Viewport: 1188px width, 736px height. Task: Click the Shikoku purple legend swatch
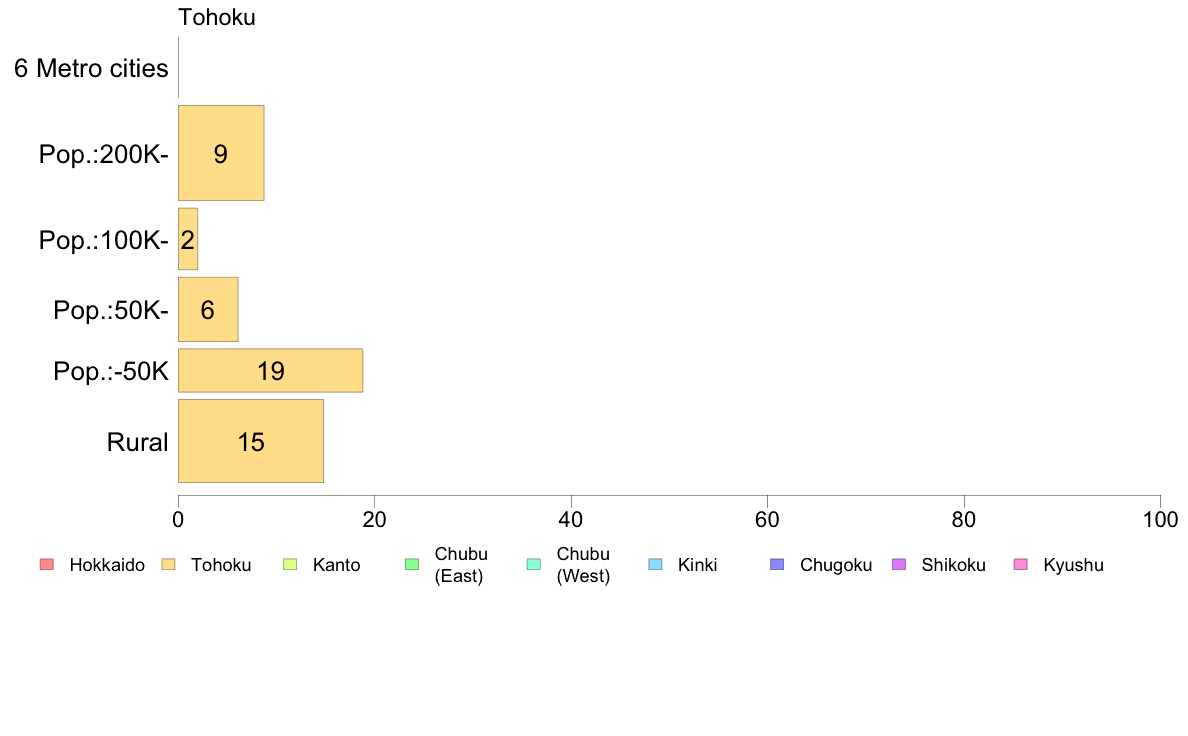(x=899, y=565)
